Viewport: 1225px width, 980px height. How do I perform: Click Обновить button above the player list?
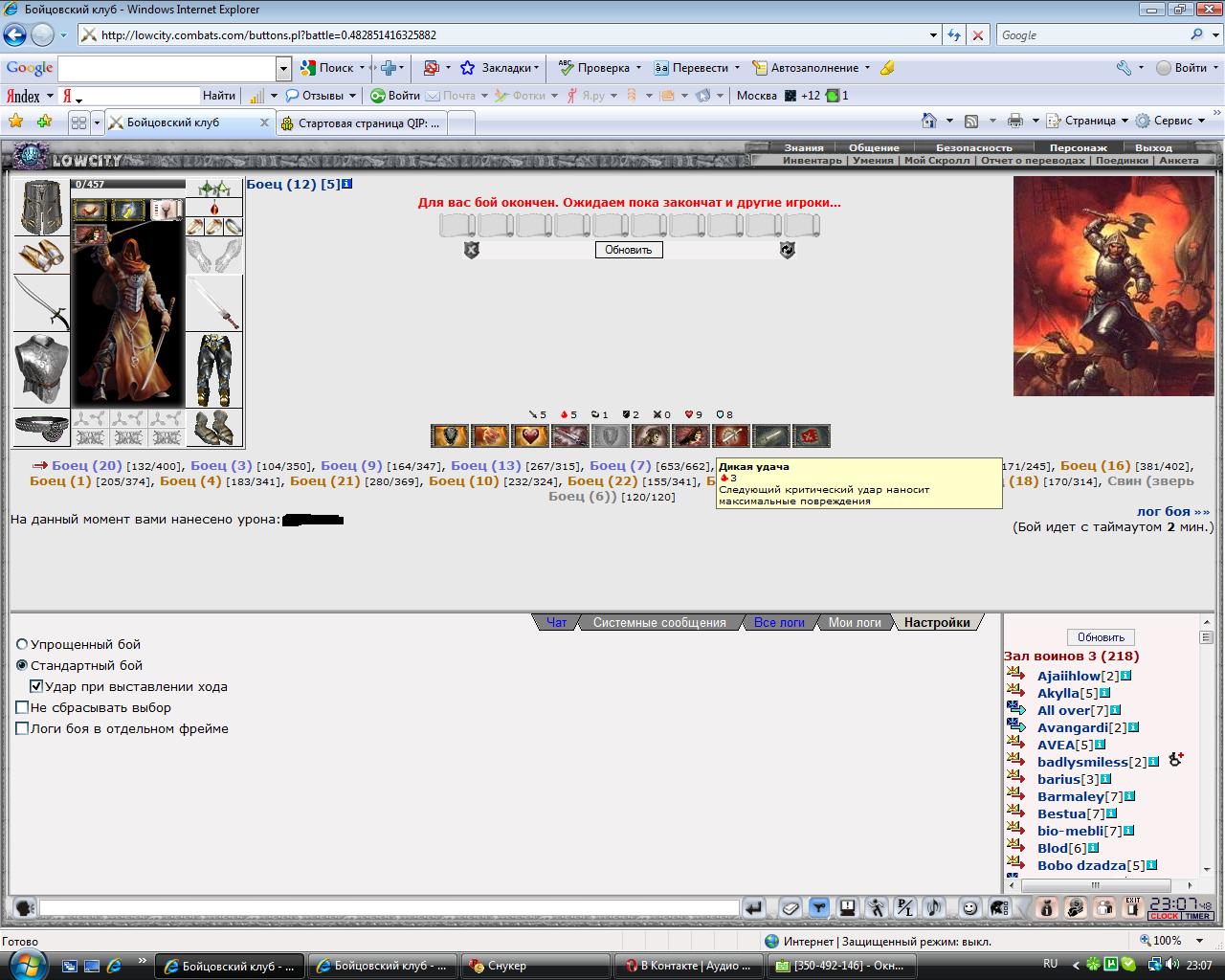pos(1101,637)
